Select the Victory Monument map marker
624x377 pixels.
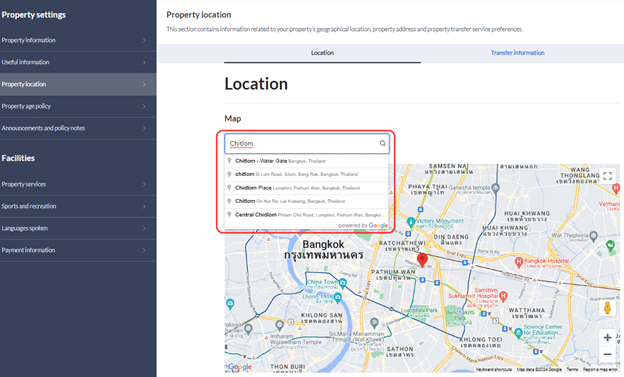coord(411,222)
